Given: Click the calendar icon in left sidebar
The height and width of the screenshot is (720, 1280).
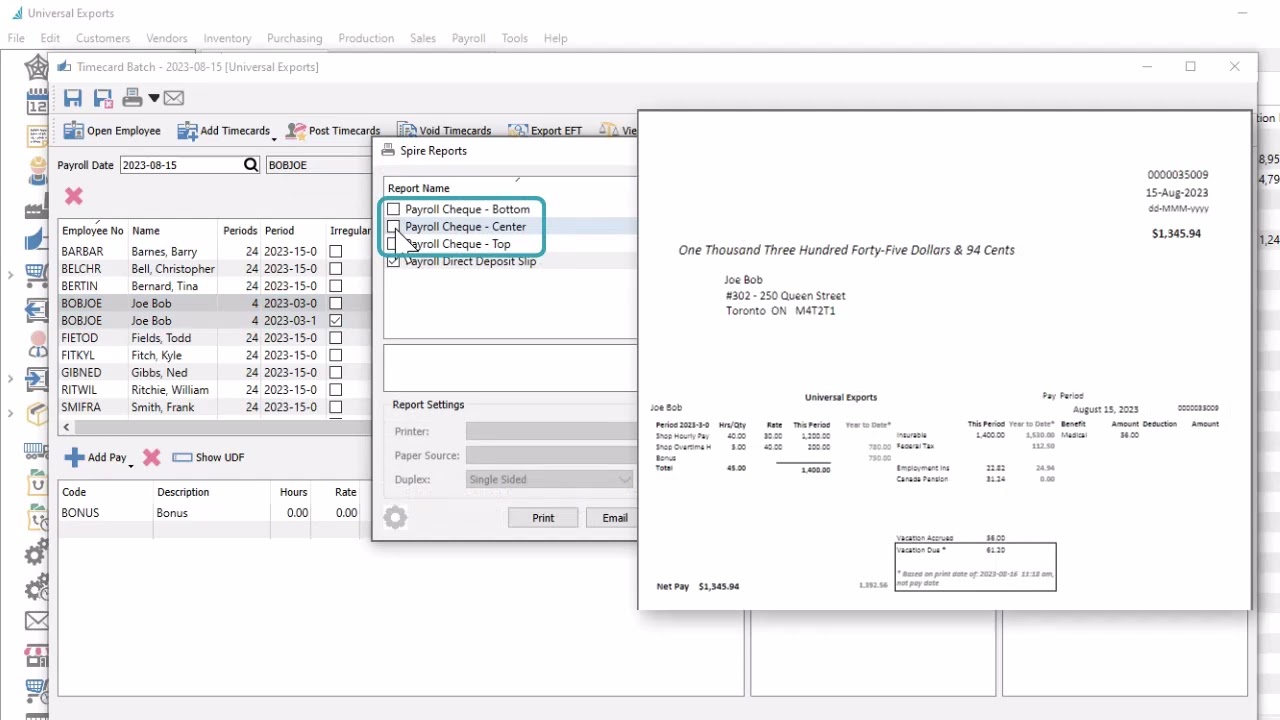Looking at the screenshot, I should pos(37,101).
